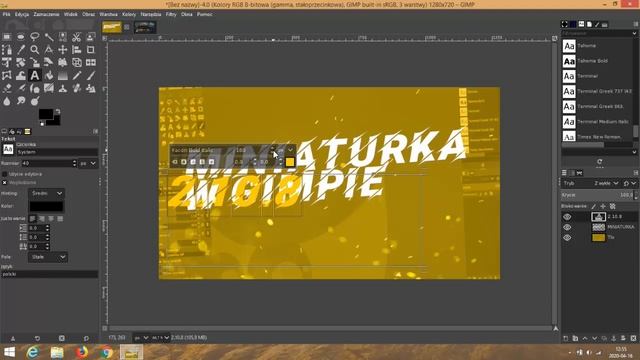This screenshot has width=640, height=360.
Task: Select the Crop tool
Action: coord(90,50)
